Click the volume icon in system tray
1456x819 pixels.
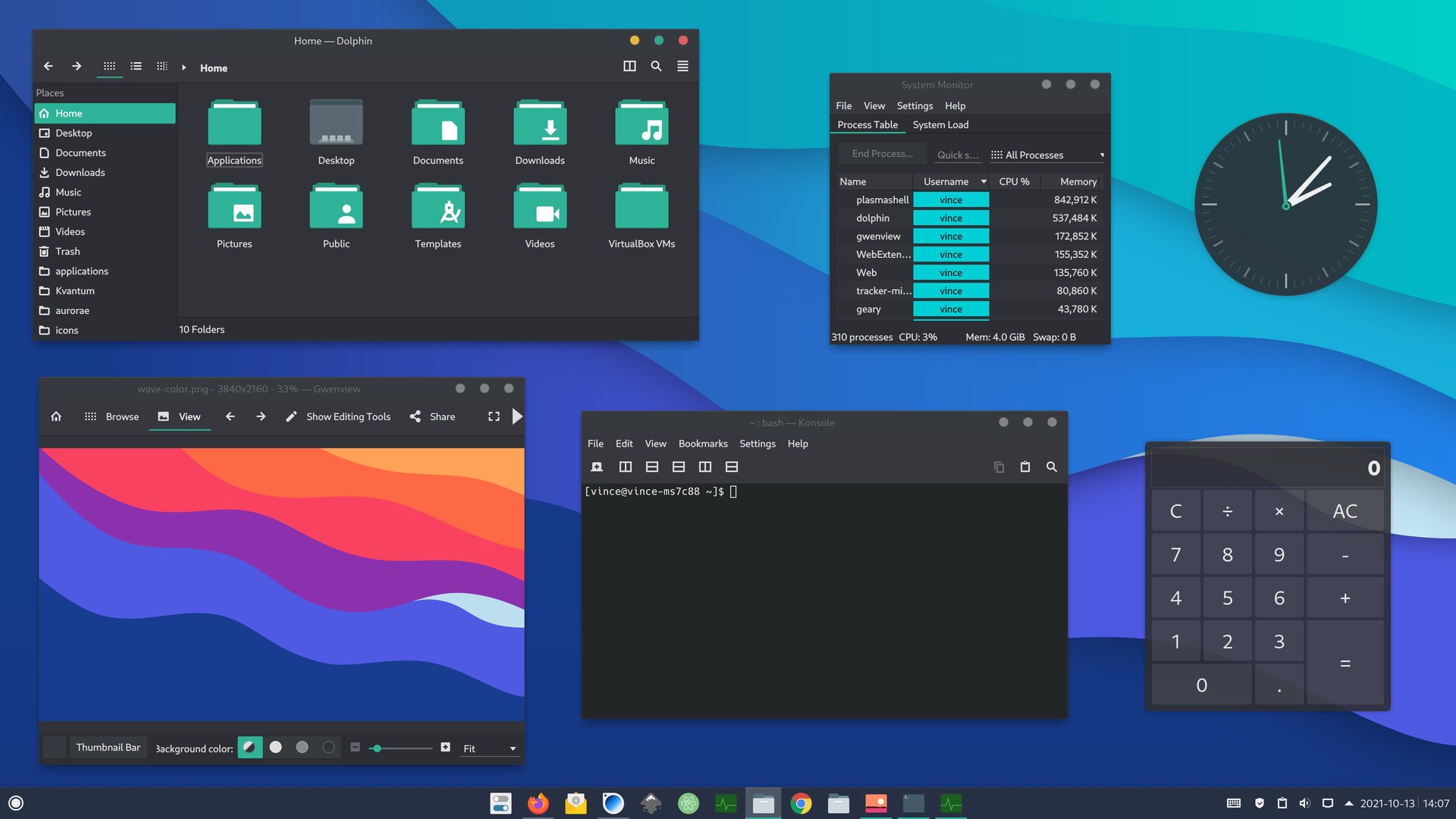[x=1304, y=803]
